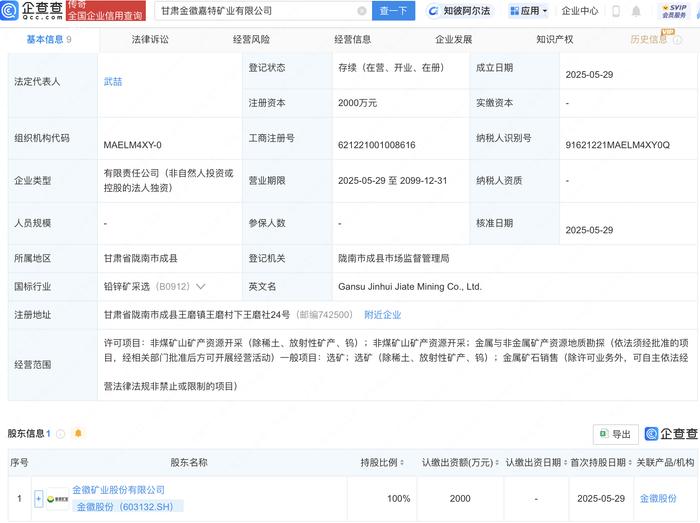Click the 历史信息 help circle icon
Viewport: 700px width, 523px height.
coord(677,40)
